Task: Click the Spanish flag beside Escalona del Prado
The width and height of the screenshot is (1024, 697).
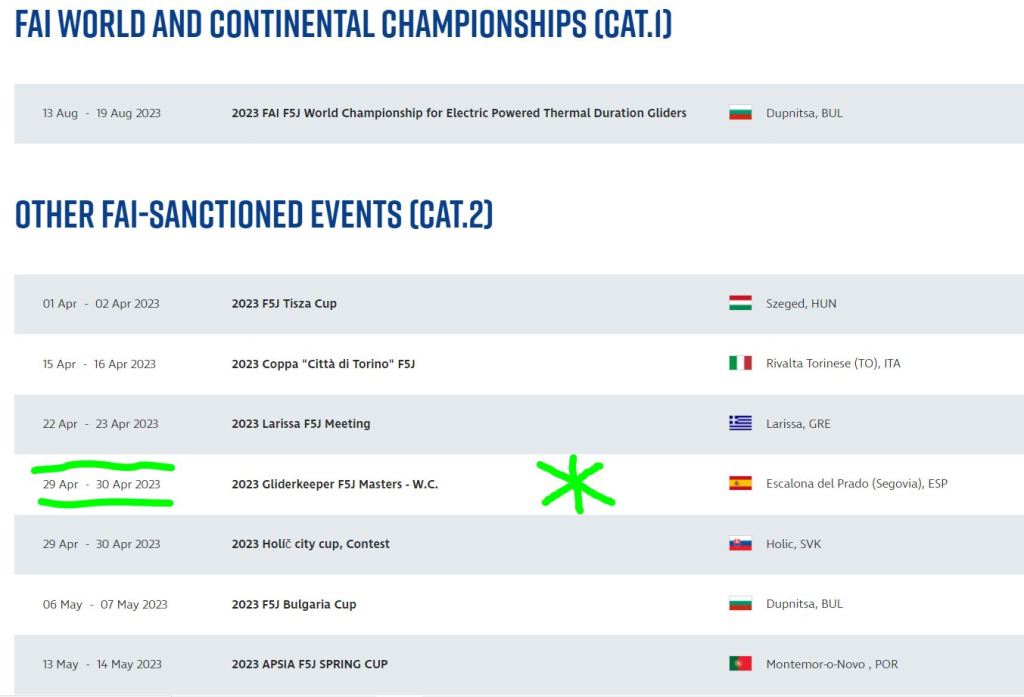Action: click(740, 483)
